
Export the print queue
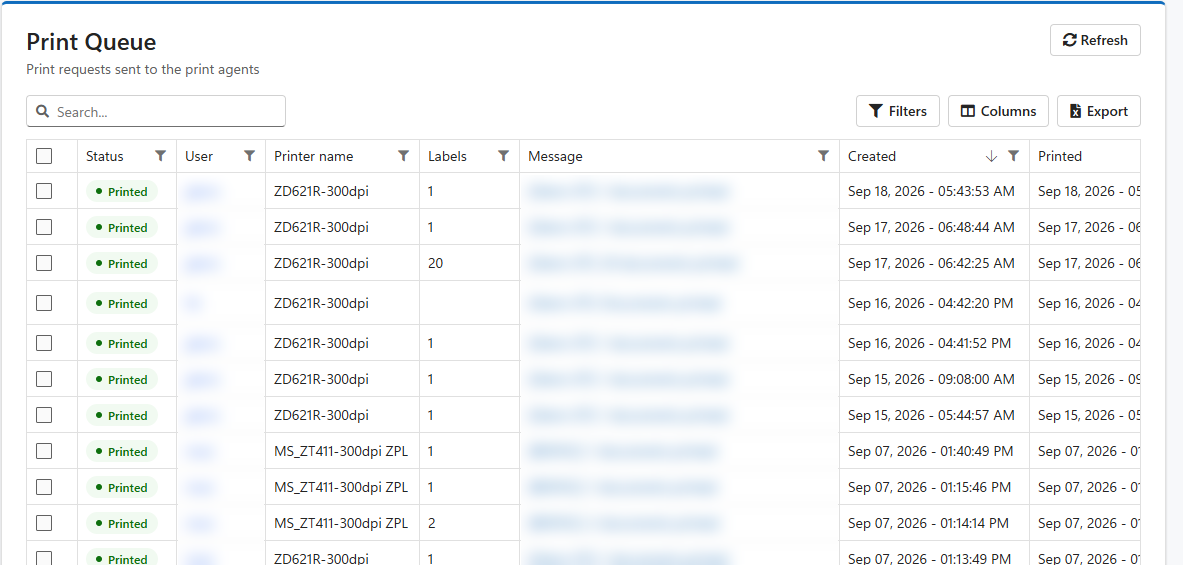click(1098, 111)
